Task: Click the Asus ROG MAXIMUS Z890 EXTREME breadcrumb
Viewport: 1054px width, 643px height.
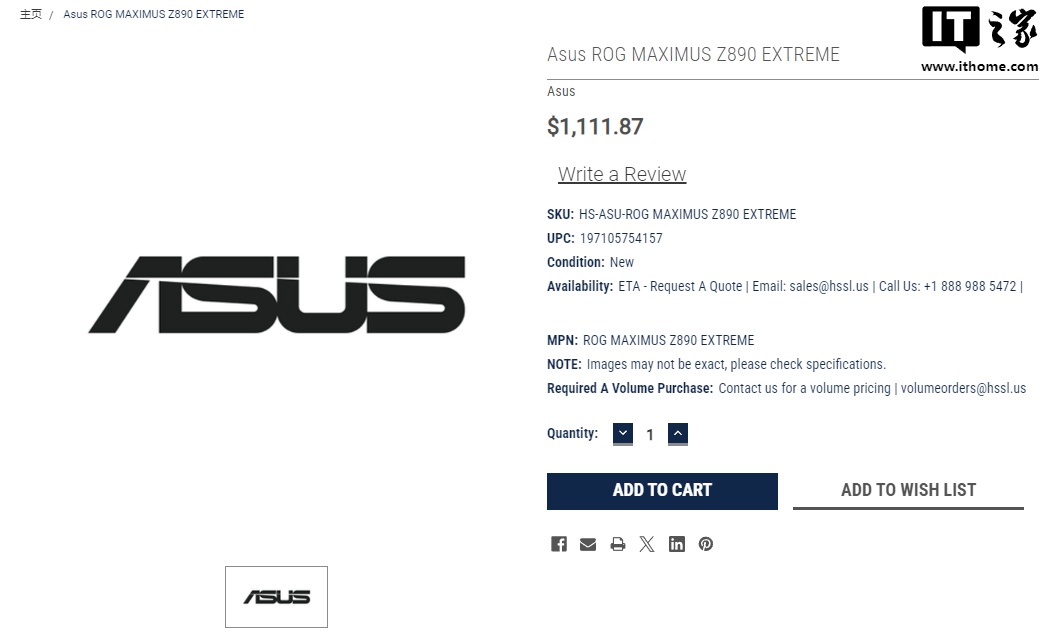Action: 153,14
